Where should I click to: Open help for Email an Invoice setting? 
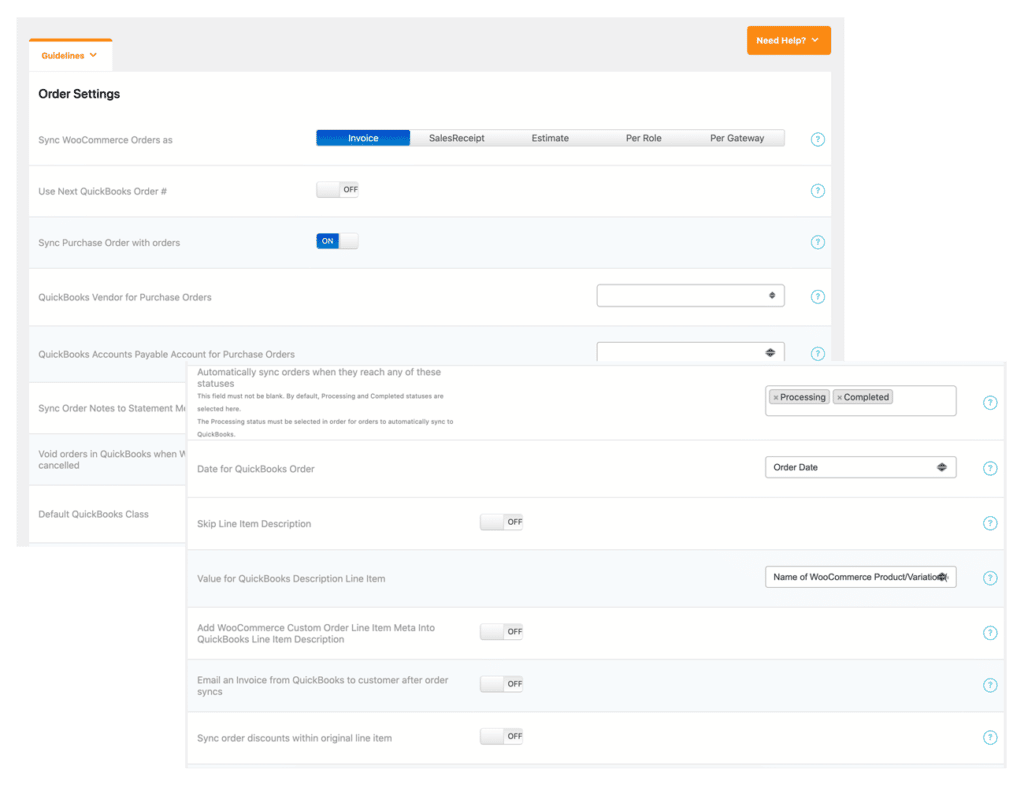[x=990, y=685]
